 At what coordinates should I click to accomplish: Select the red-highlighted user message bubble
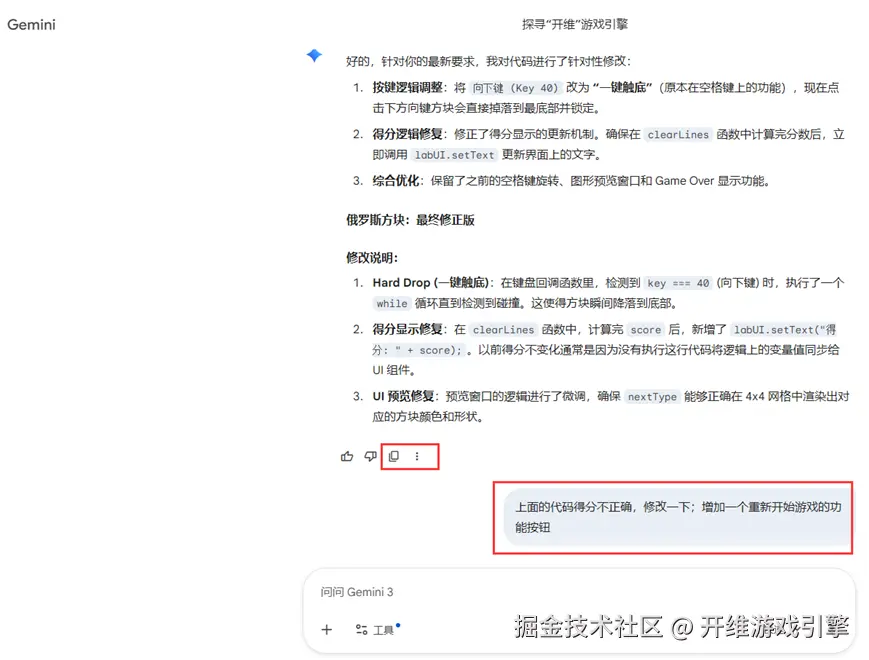pos(673,517)
